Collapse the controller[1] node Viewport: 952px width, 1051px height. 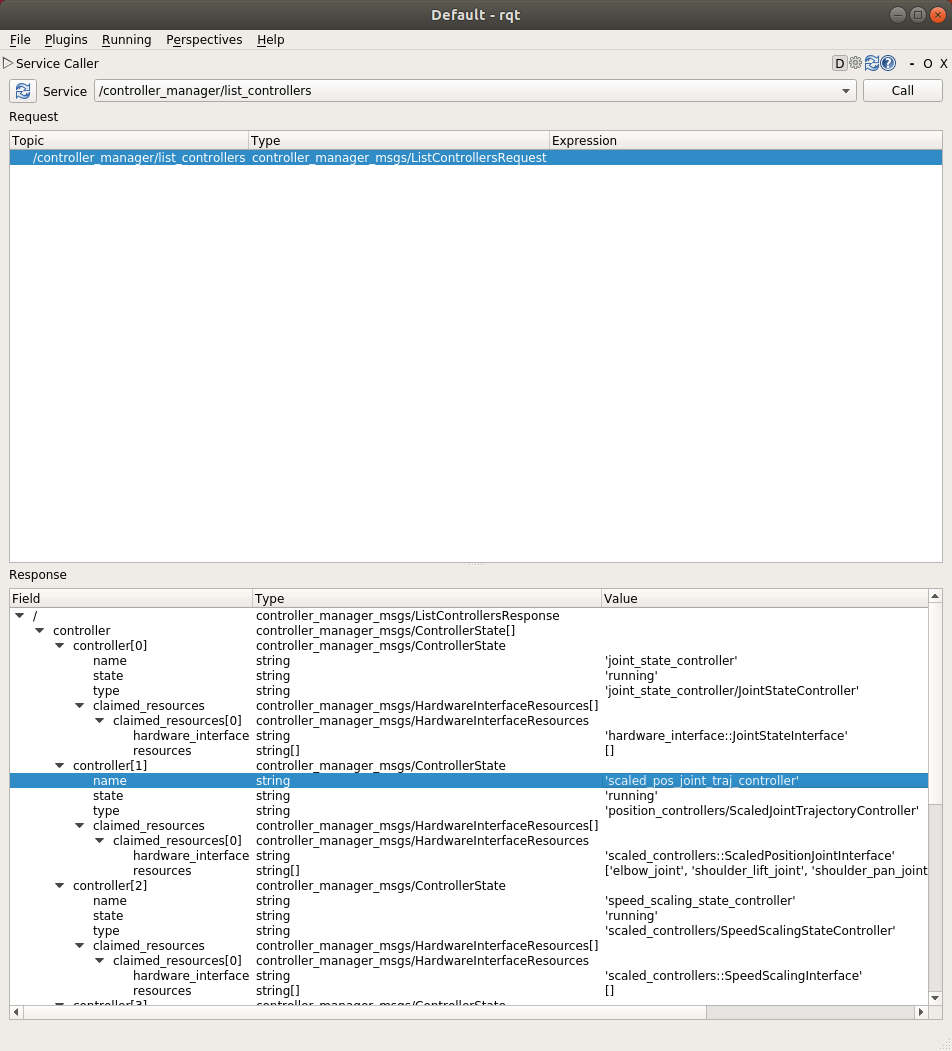click(60, 765)
